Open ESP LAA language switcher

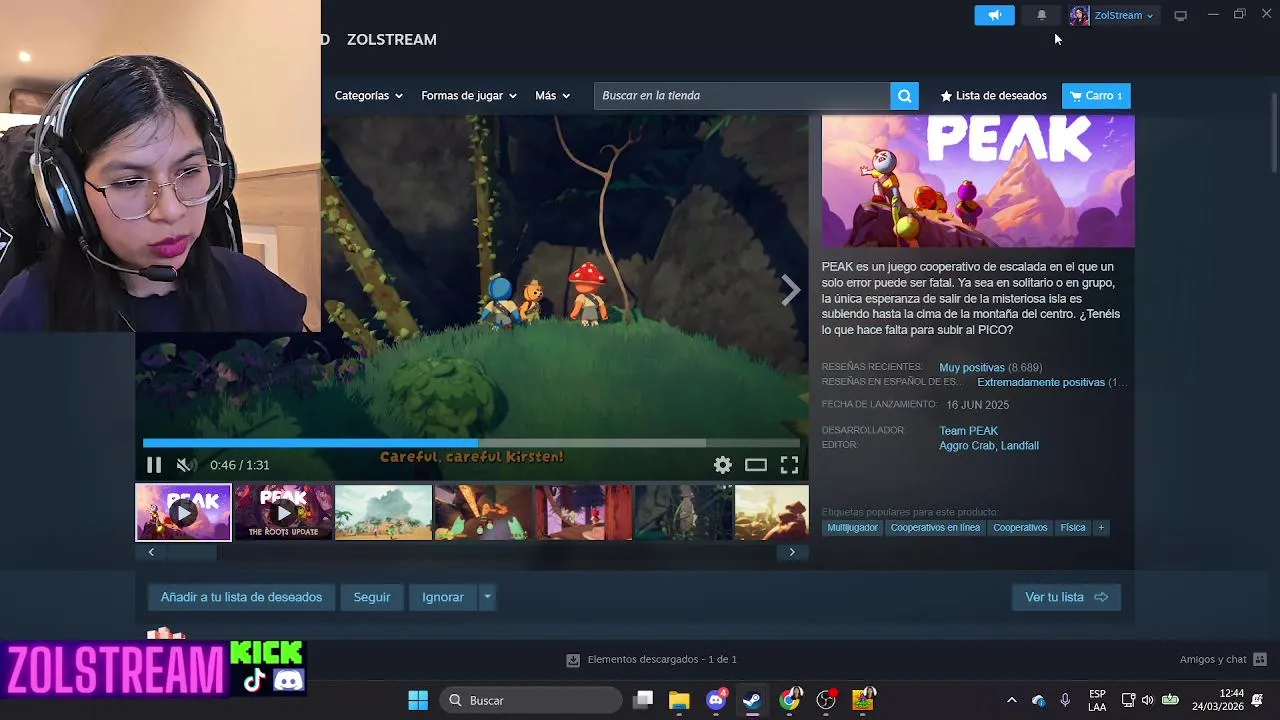[x=1097, y=700]
